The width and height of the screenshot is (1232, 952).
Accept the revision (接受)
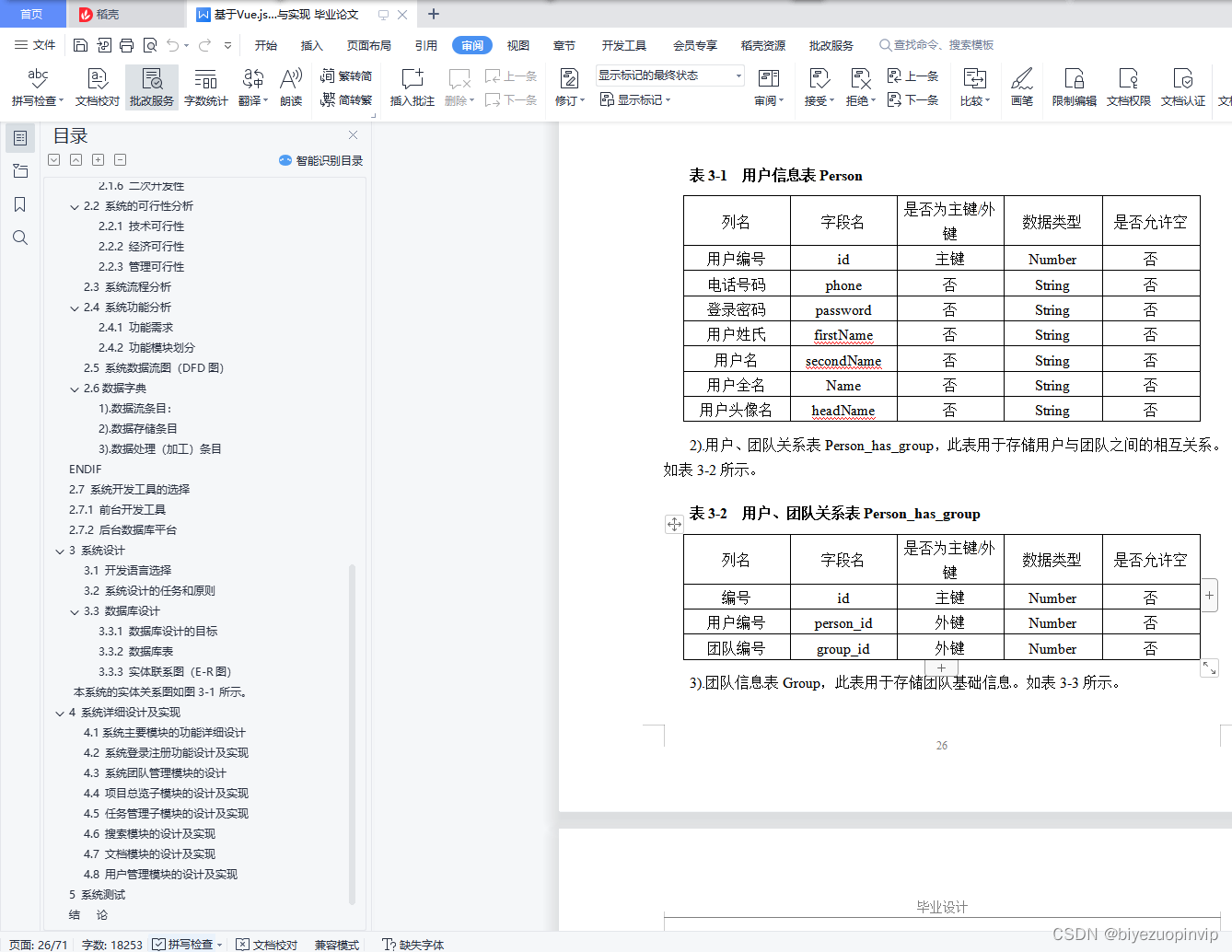click(x=819, y=87)
